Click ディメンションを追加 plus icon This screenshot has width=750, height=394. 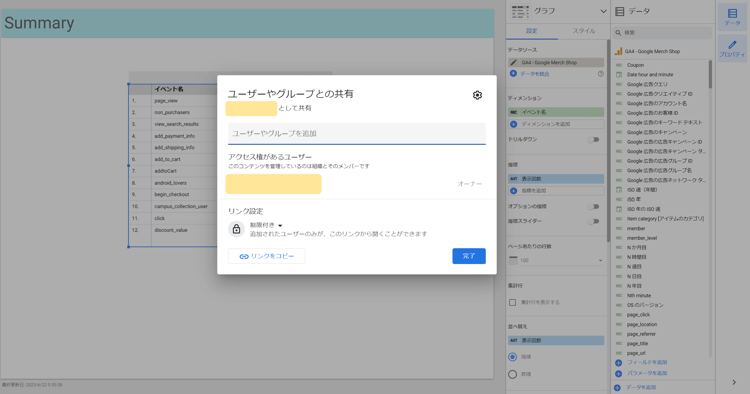point(513,124)
